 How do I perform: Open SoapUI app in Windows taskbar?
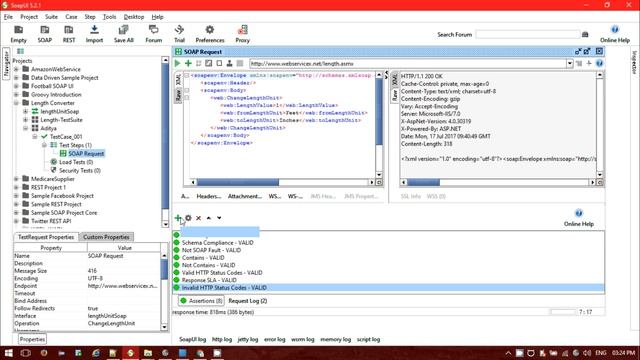(x=131, y=353)
